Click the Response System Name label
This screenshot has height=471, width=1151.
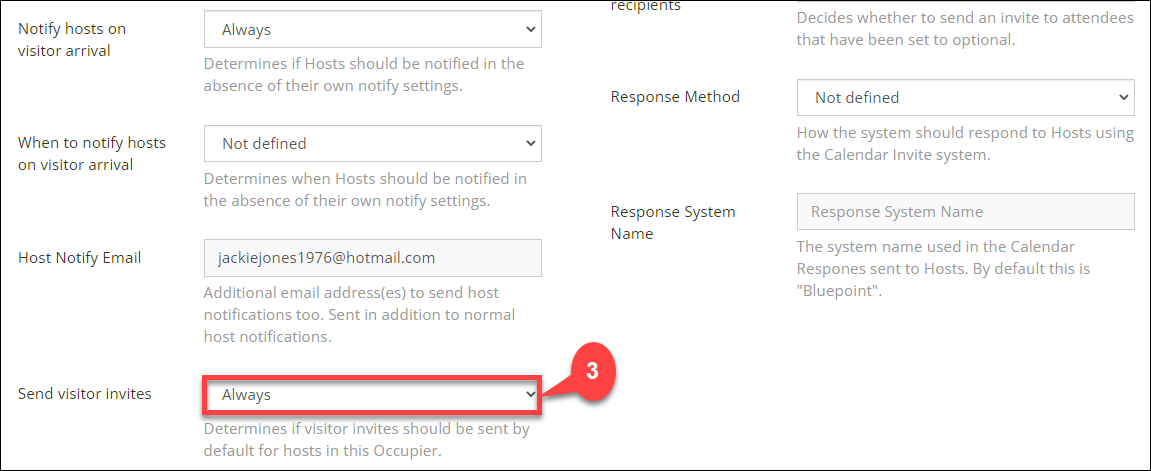(x=673, y=223)
